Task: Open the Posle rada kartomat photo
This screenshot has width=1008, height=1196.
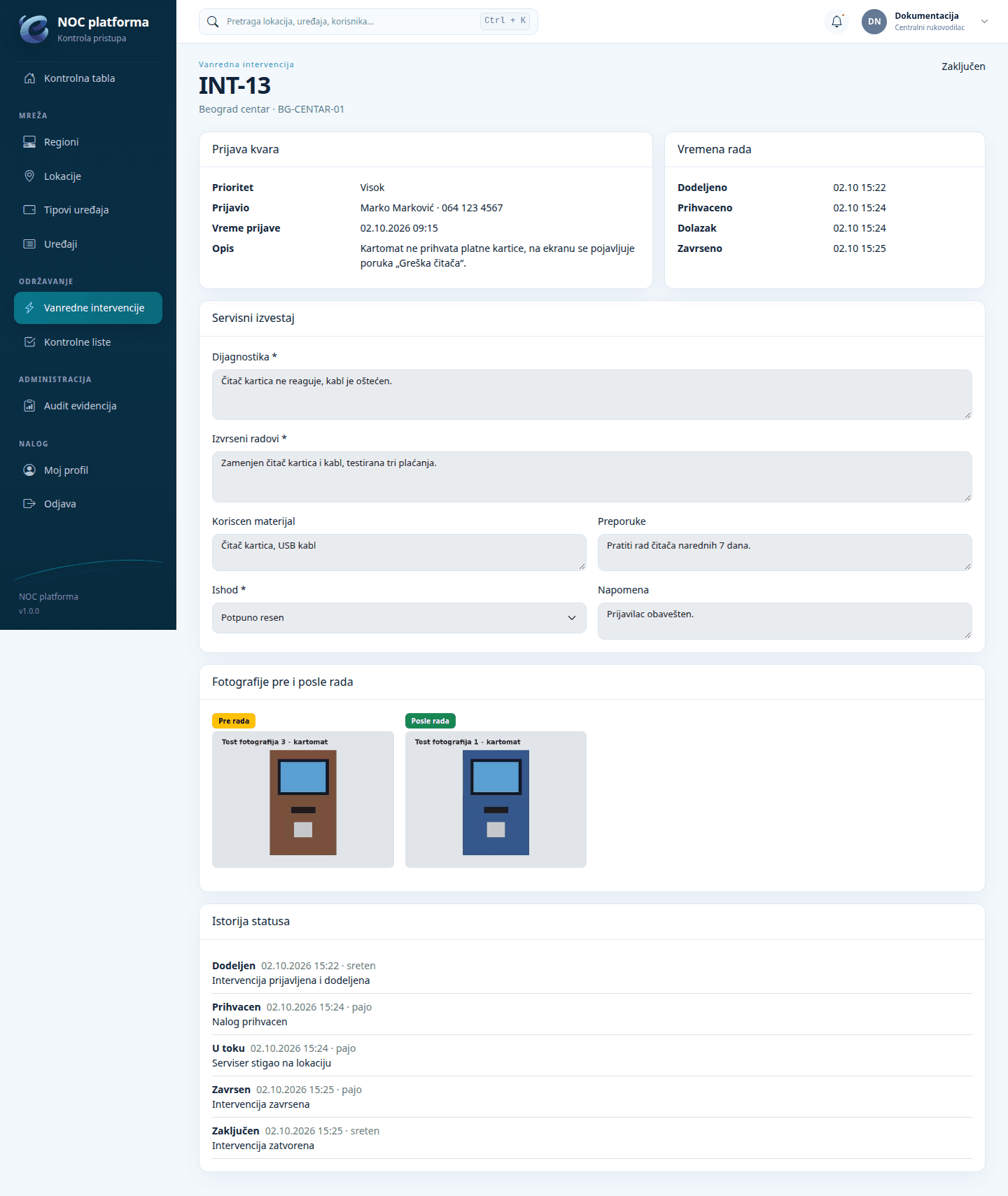Action: (496, 799)
